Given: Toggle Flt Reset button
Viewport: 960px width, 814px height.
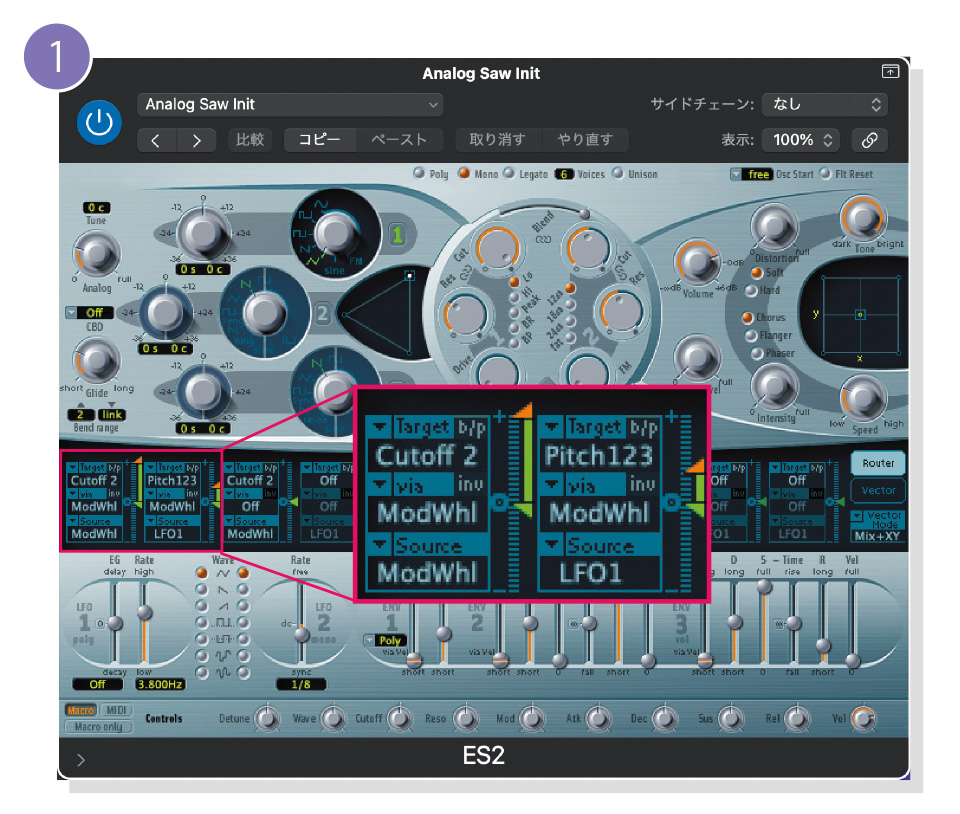Looking at the screenshot, I should tap(825, 174).
